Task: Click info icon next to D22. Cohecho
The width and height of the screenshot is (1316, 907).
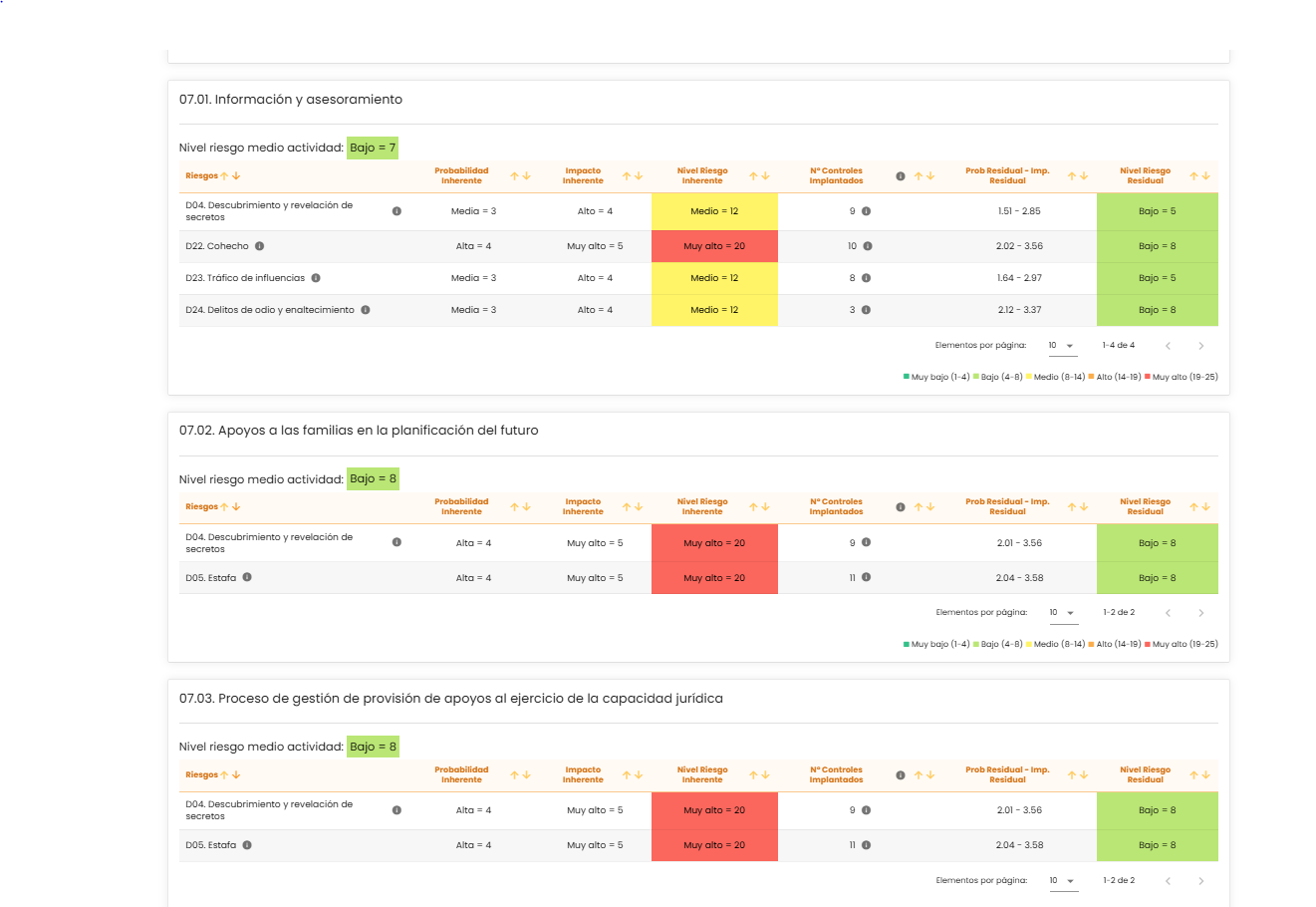Action: click(x=259, y=246)
